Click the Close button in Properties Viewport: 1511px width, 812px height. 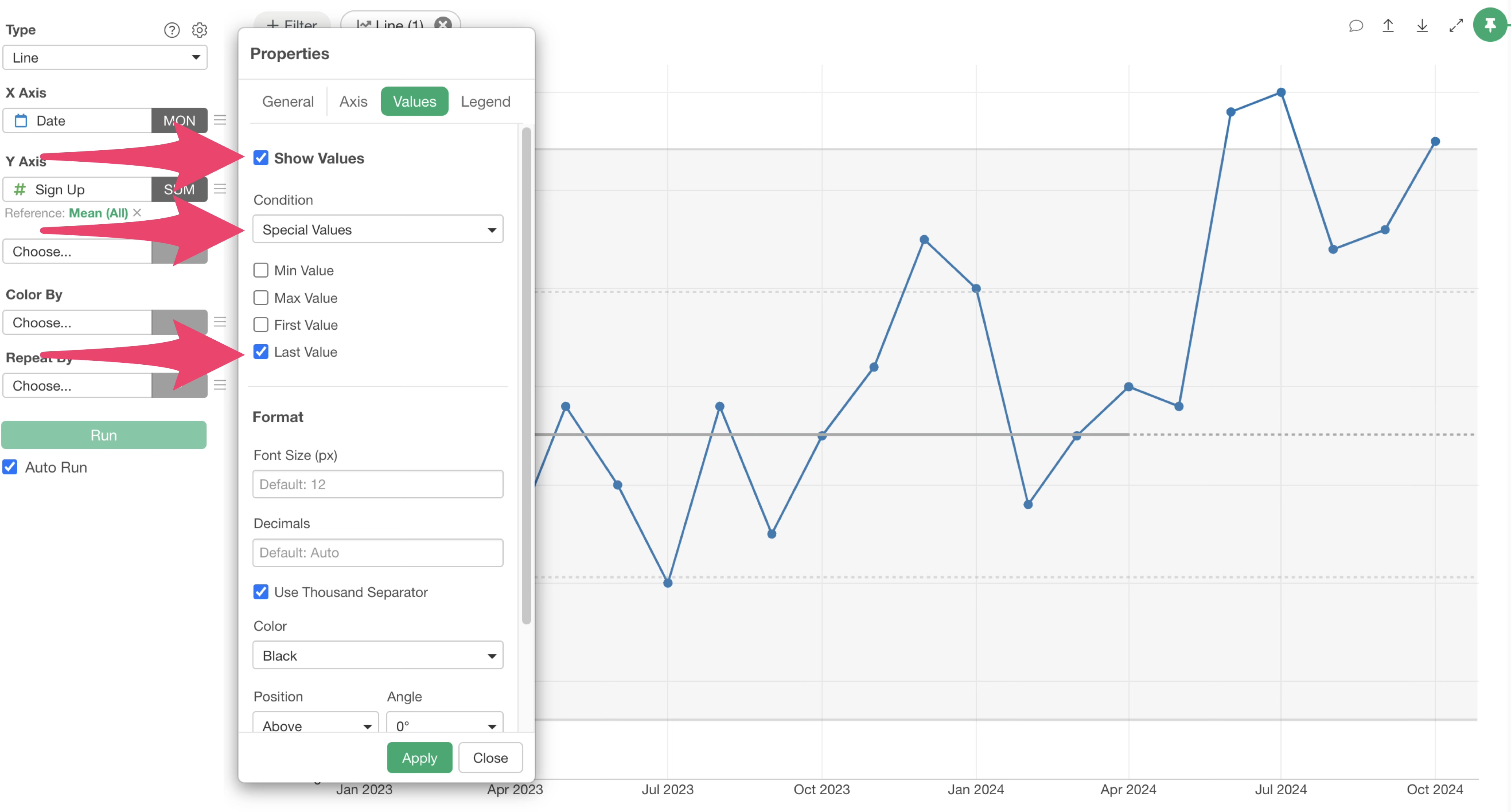pyautogui.click(x=490, y=758)
